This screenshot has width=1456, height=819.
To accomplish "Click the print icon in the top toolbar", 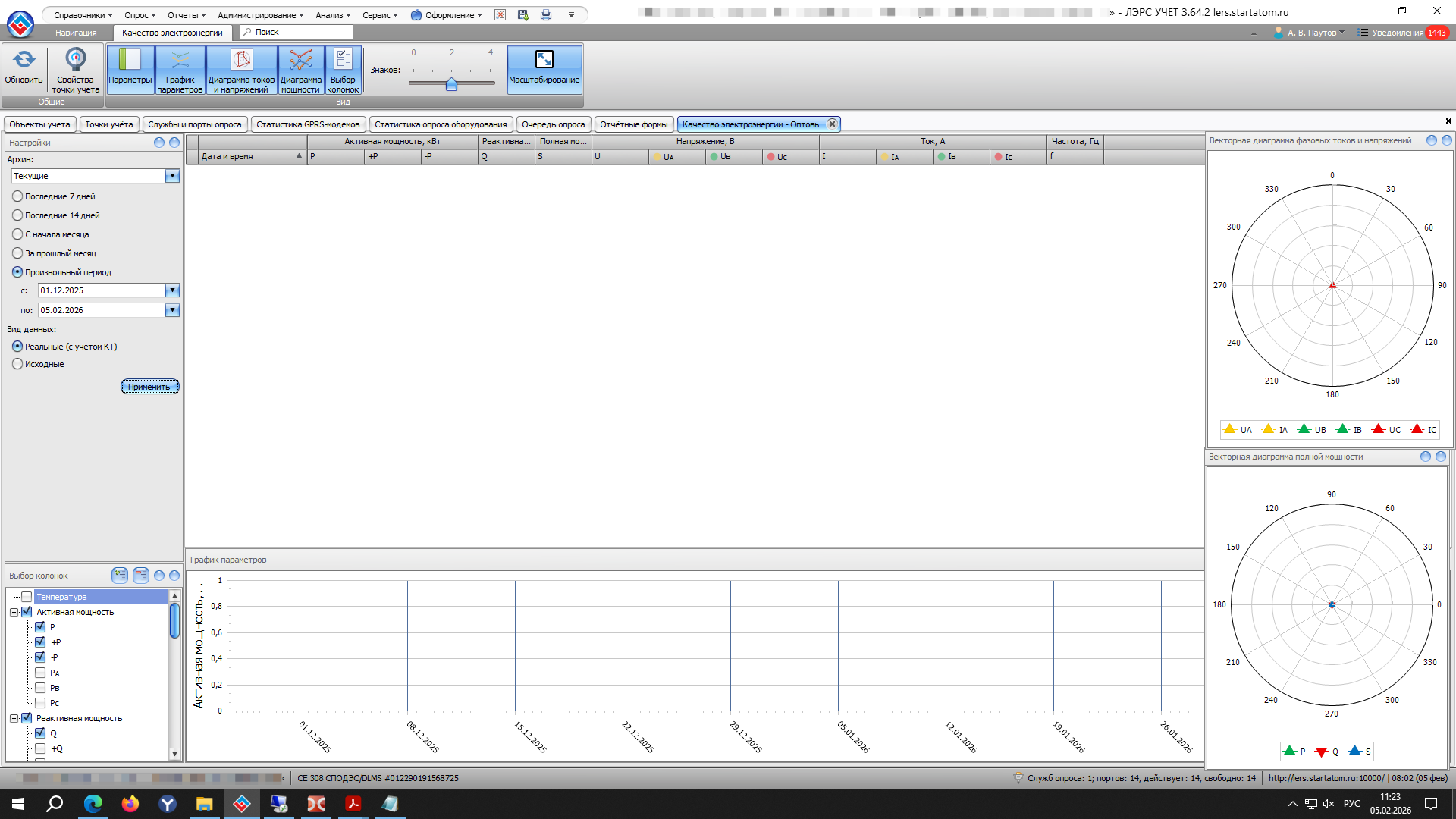I will pos(546,14).
